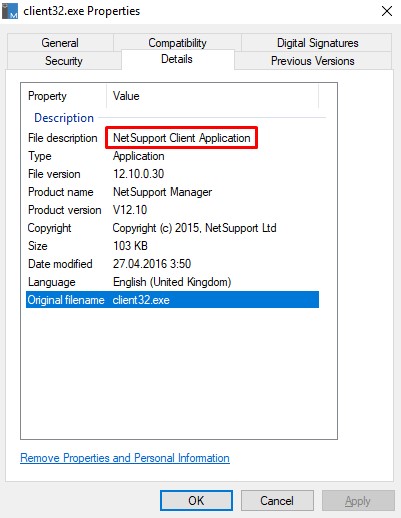Select the Date modified property
The width and height of the screenshot is (401, 518).
click(60, 264)
